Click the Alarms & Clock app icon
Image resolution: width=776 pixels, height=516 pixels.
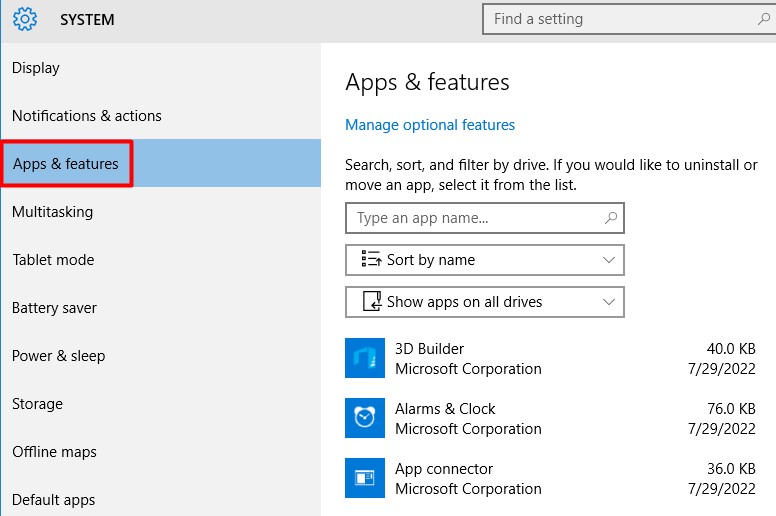(x=365, y=418)
